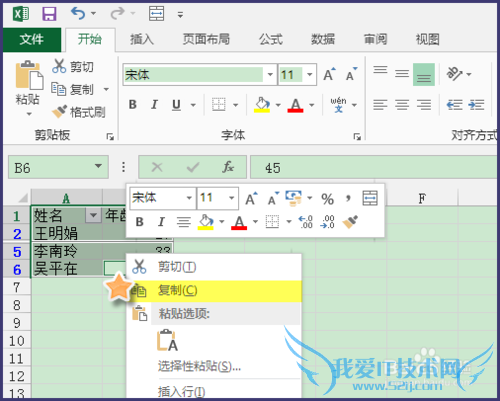Open Font group dialog launcher

point(357,136)
